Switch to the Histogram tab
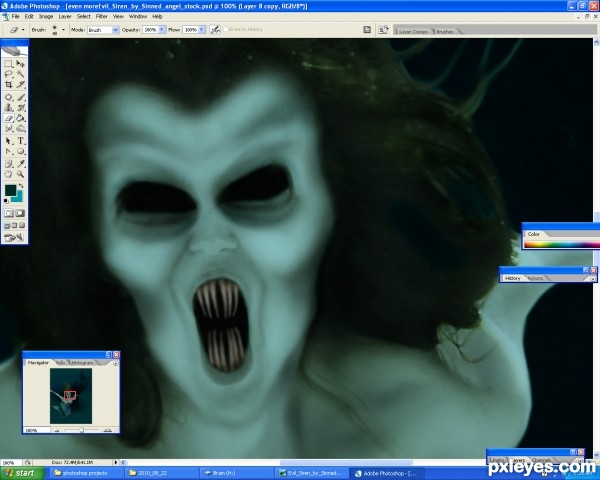Screen dimensions: 600x480 coord(83,362)
